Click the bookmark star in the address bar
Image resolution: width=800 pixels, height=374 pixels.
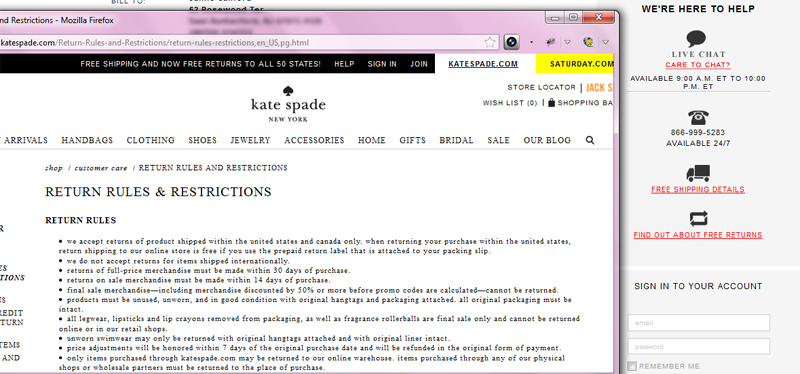coord(489,42)
